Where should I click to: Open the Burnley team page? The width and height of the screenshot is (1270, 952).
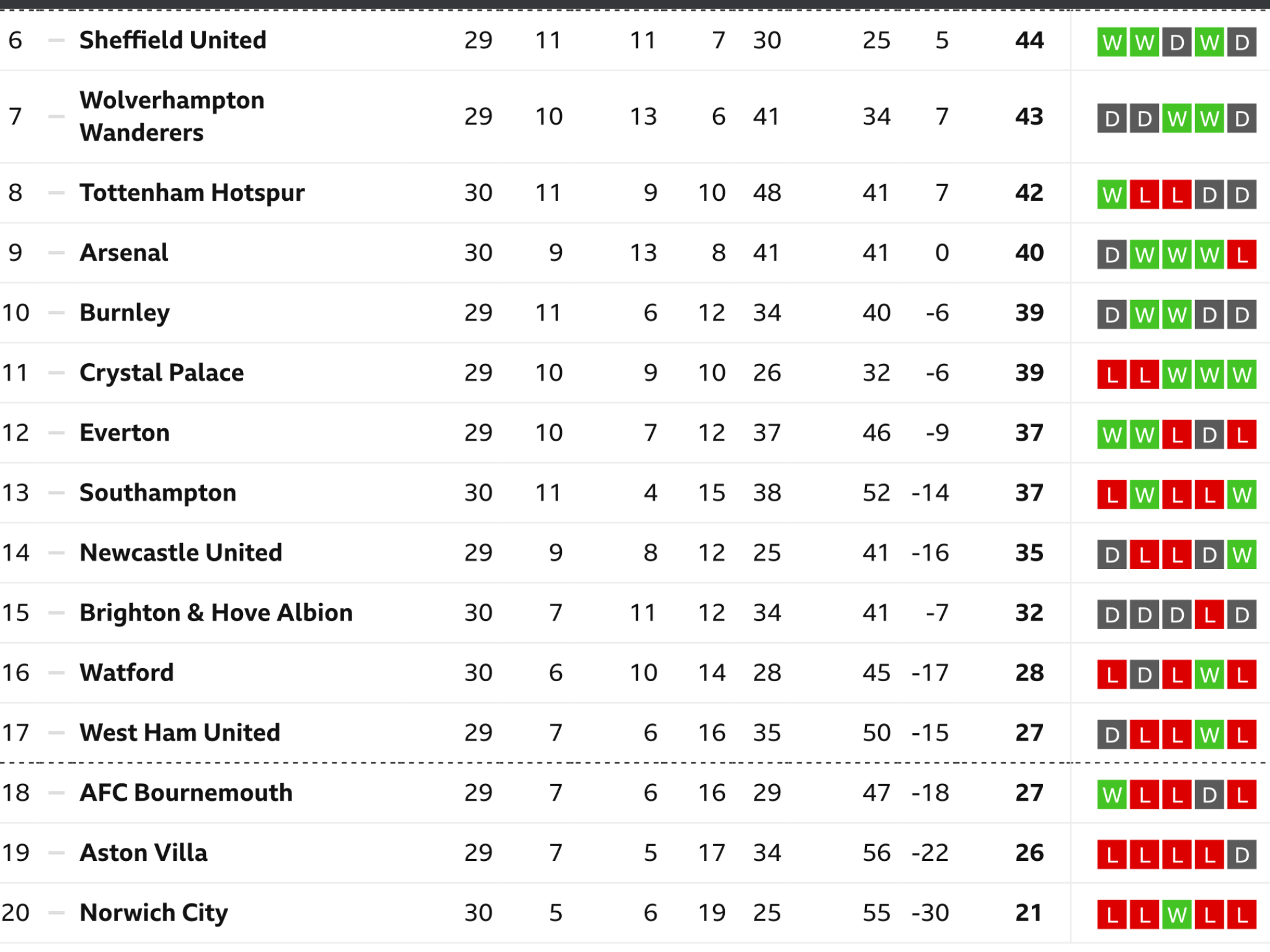(x=125, y=313)
